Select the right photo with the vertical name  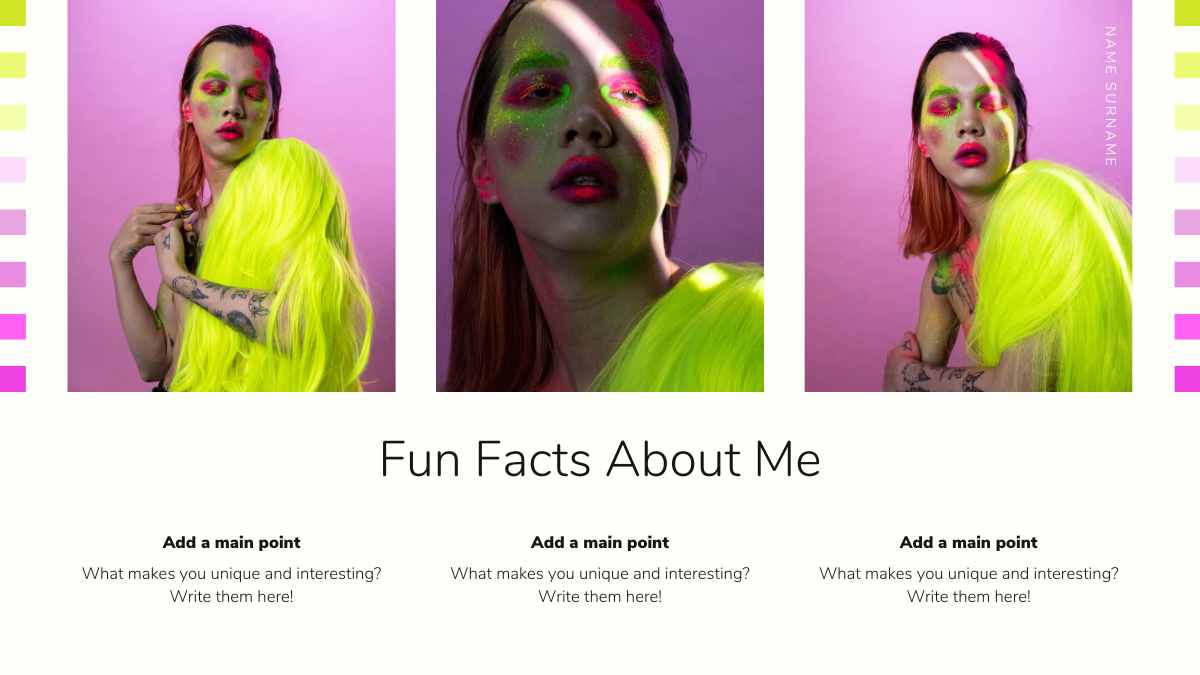point(968,196)
